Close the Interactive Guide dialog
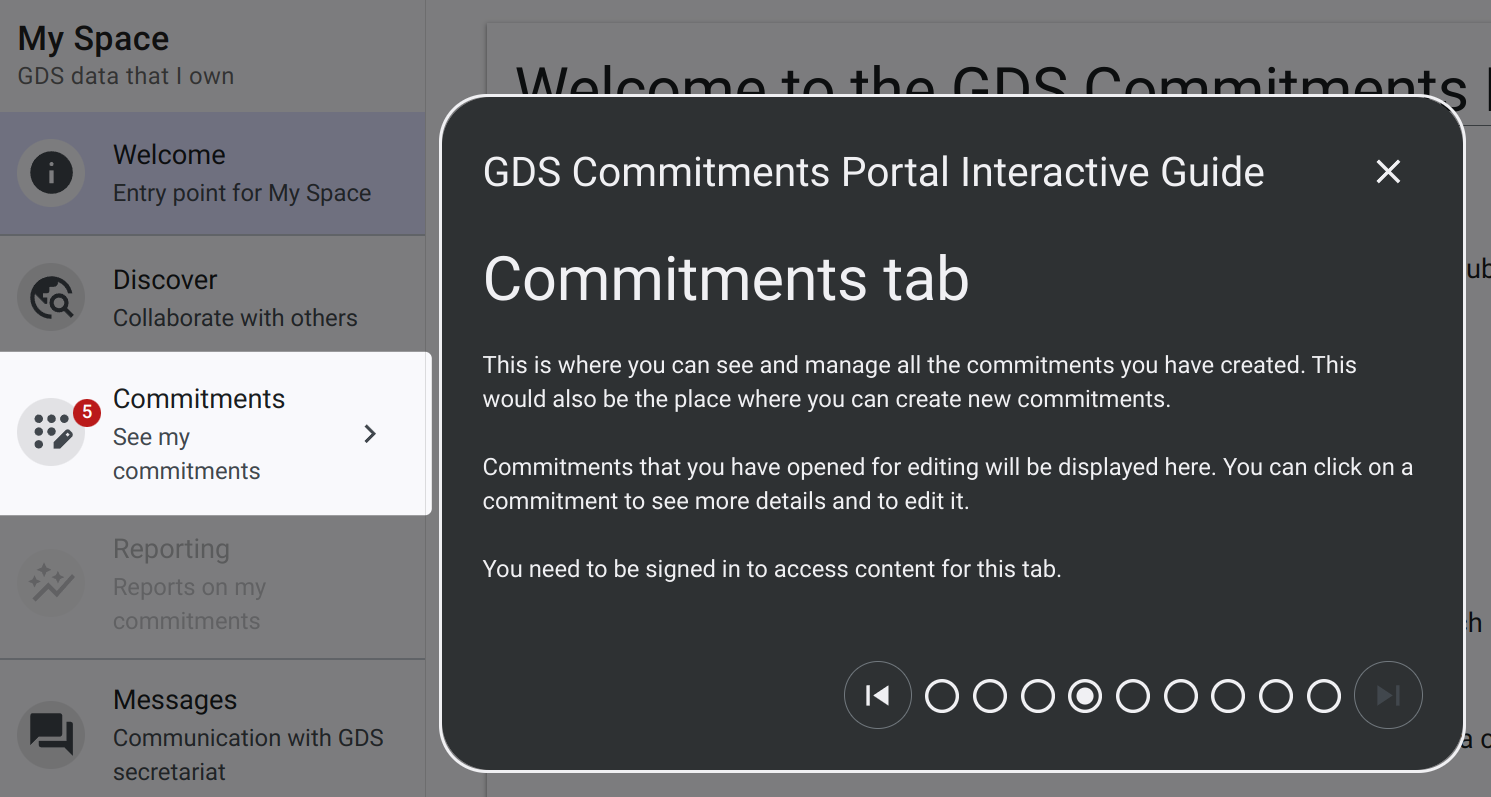Screen dimensions: 1491x797 (1388, 172)
